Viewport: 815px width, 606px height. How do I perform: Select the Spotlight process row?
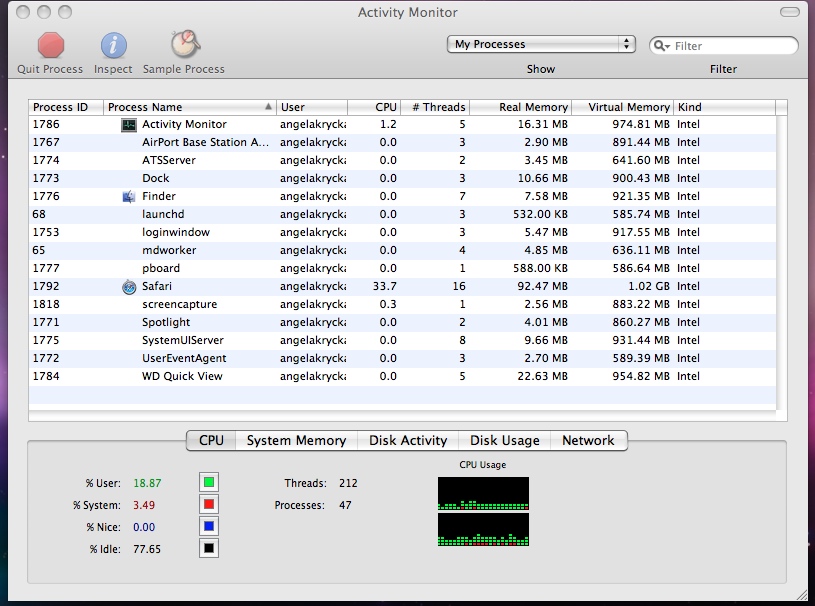click(x=402, y=323)
